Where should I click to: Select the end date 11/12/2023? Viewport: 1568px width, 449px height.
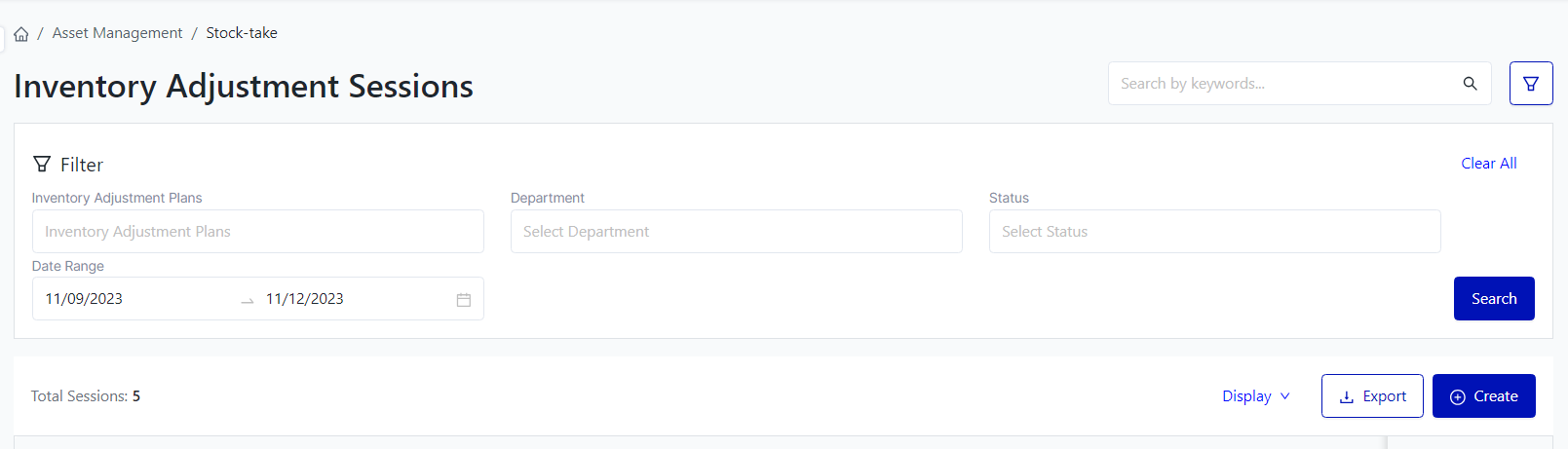305,299
